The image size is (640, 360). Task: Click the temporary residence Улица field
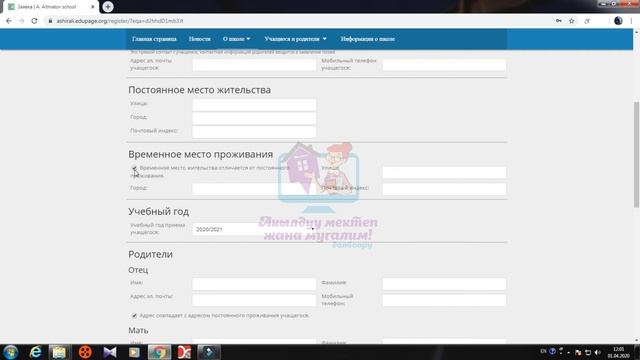(444, 172)
